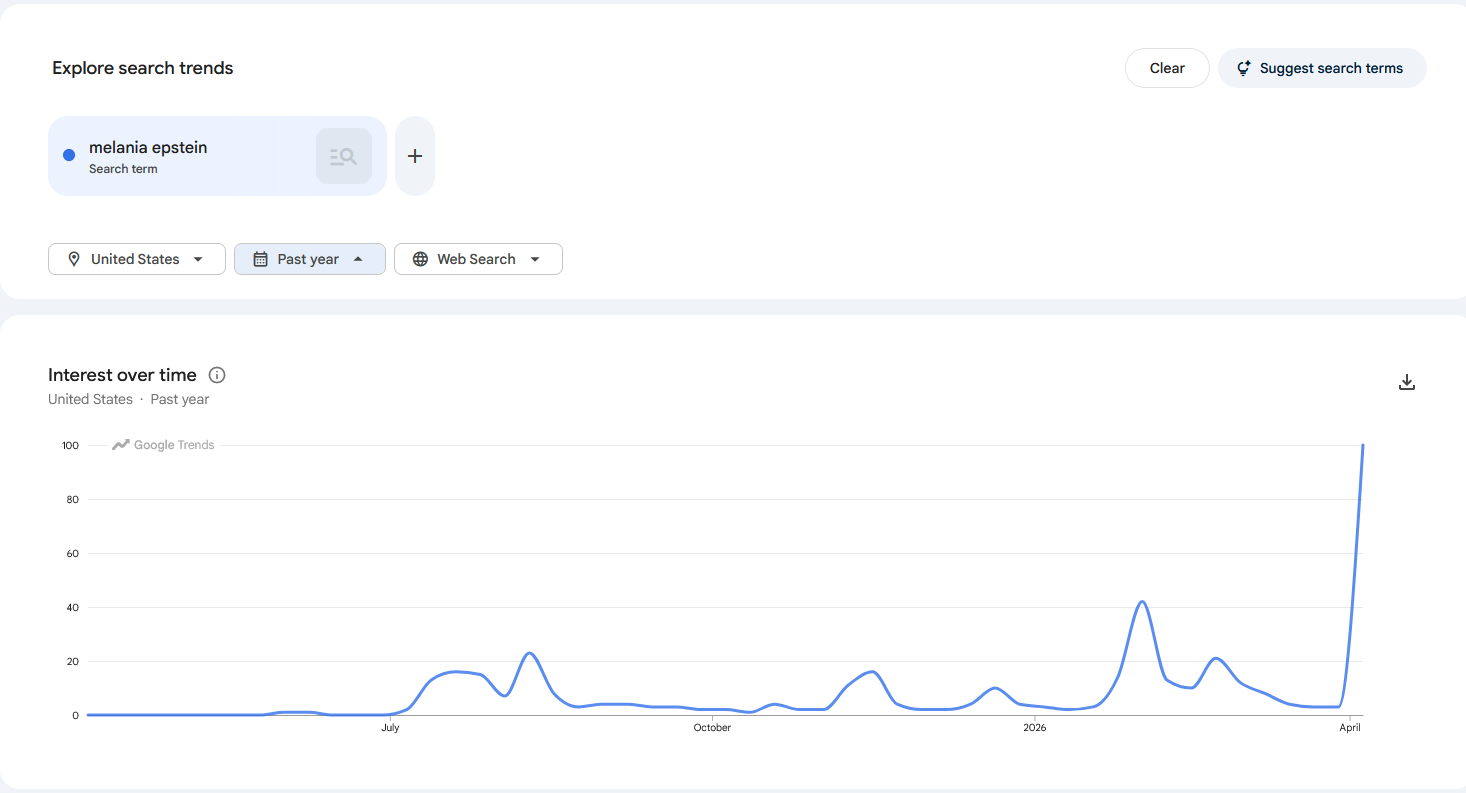Click the October axis label
The image size is (1466, 793).
(x=712, y=727)
